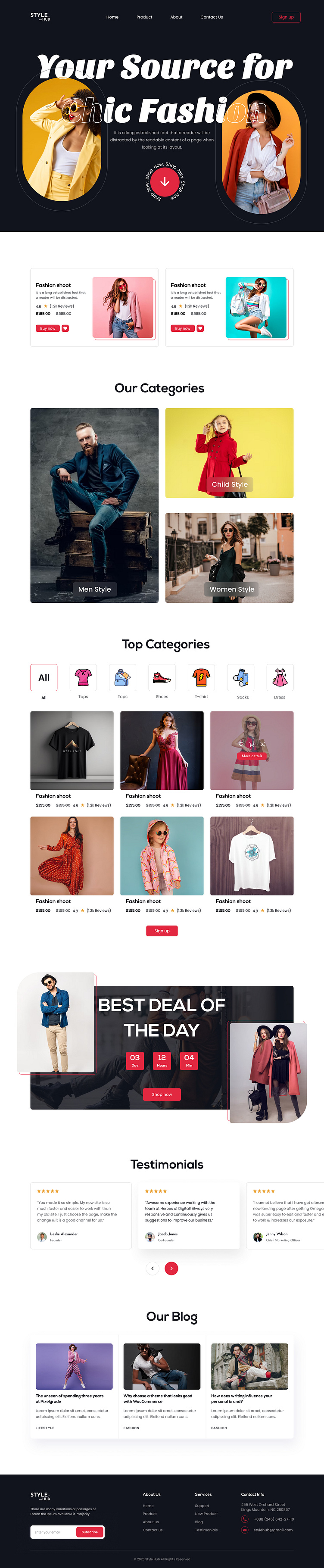Pick the Socks category icon
Viewport: 324px width, 1568px height.
(240, 677)
